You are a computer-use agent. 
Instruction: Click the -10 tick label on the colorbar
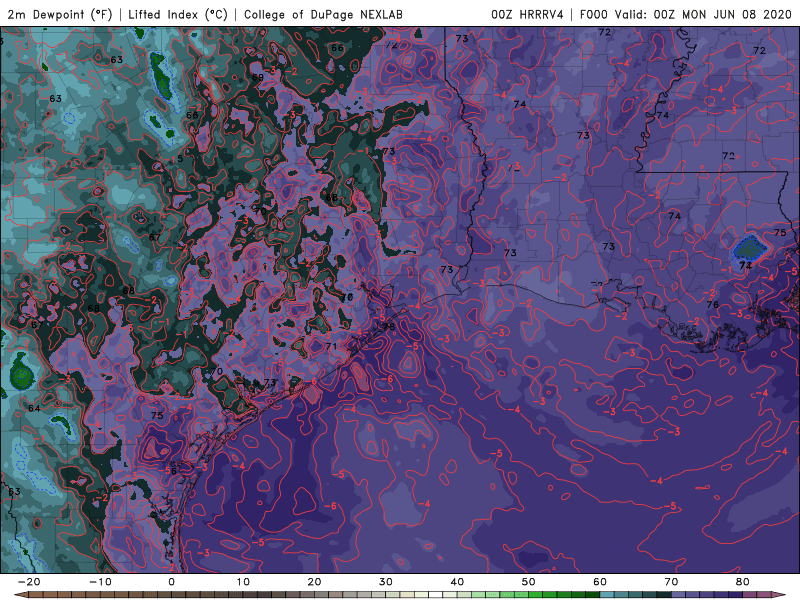[100, 582]
